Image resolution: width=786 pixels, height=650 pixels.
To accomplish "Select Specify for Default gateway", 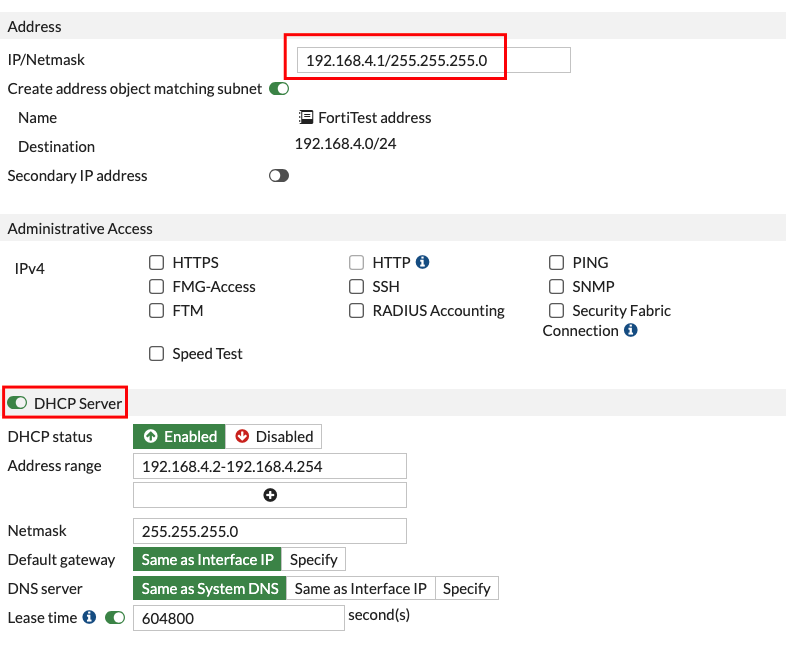I will [313, 559].
